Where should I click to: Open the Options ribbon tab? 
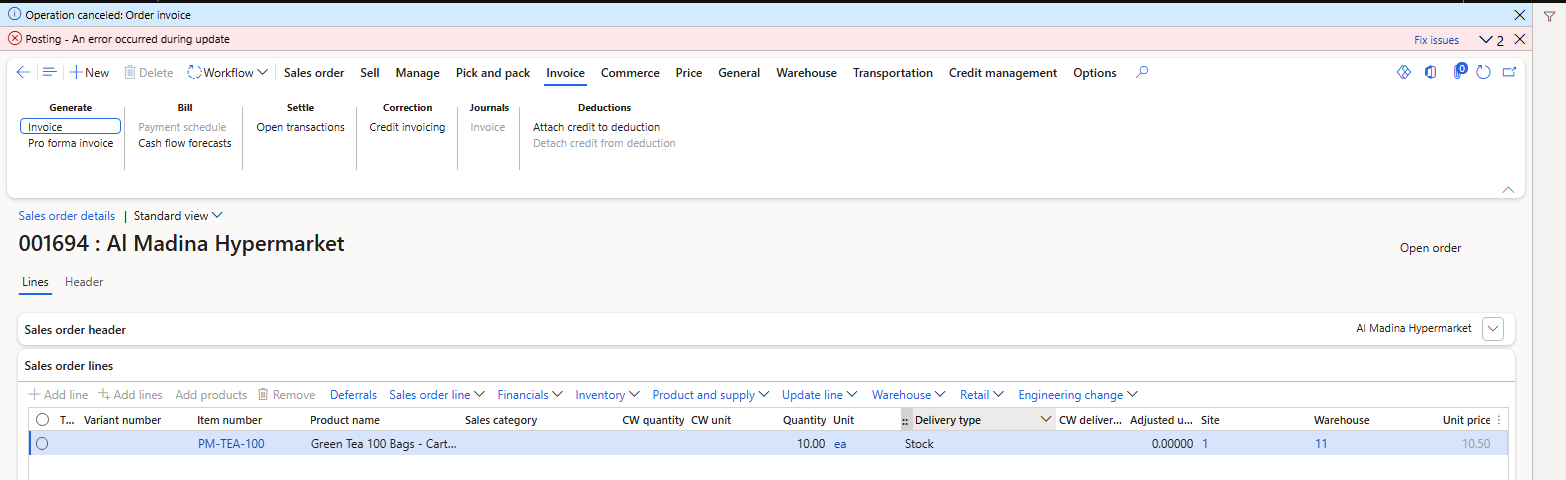click(x=1095, y=73)
